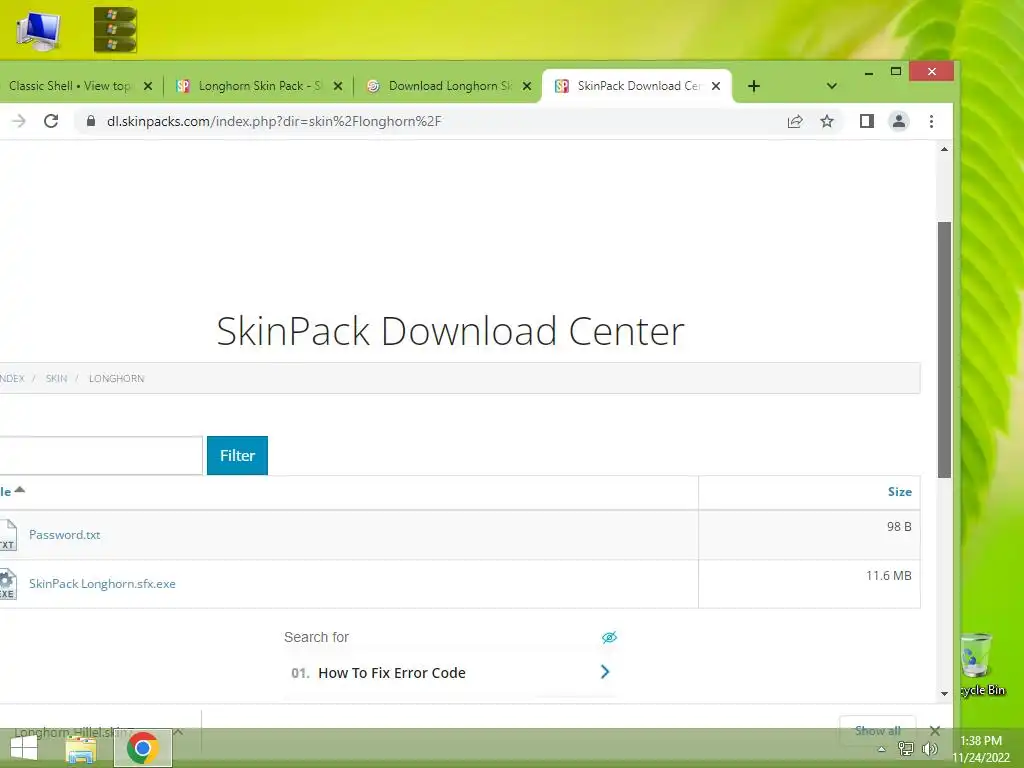Reload the page with the refresh icon
Image resolution: width=1024 pixels, height=768 pixels.
click(51, 121)
